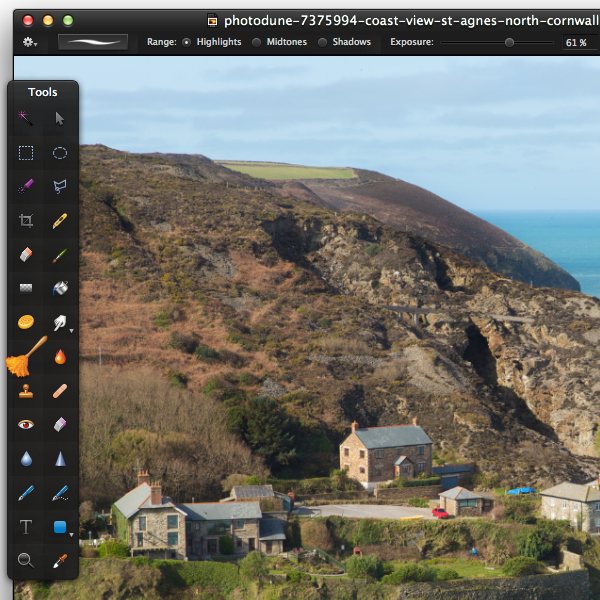
Task: Click the "Range:" label
Action: click(x=161, y=42)
